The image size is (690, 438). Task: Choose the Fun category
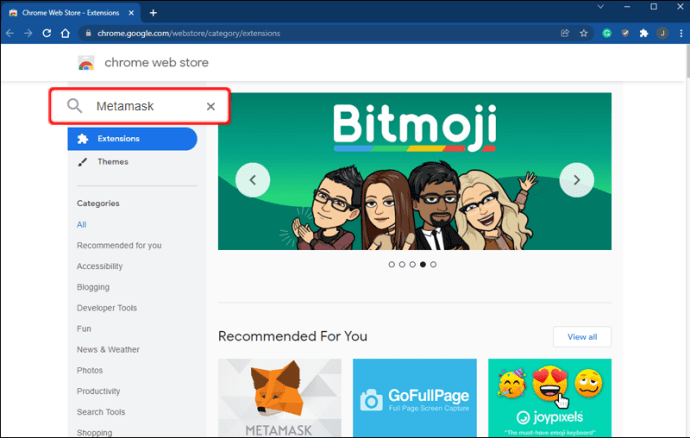coord(84,328)
